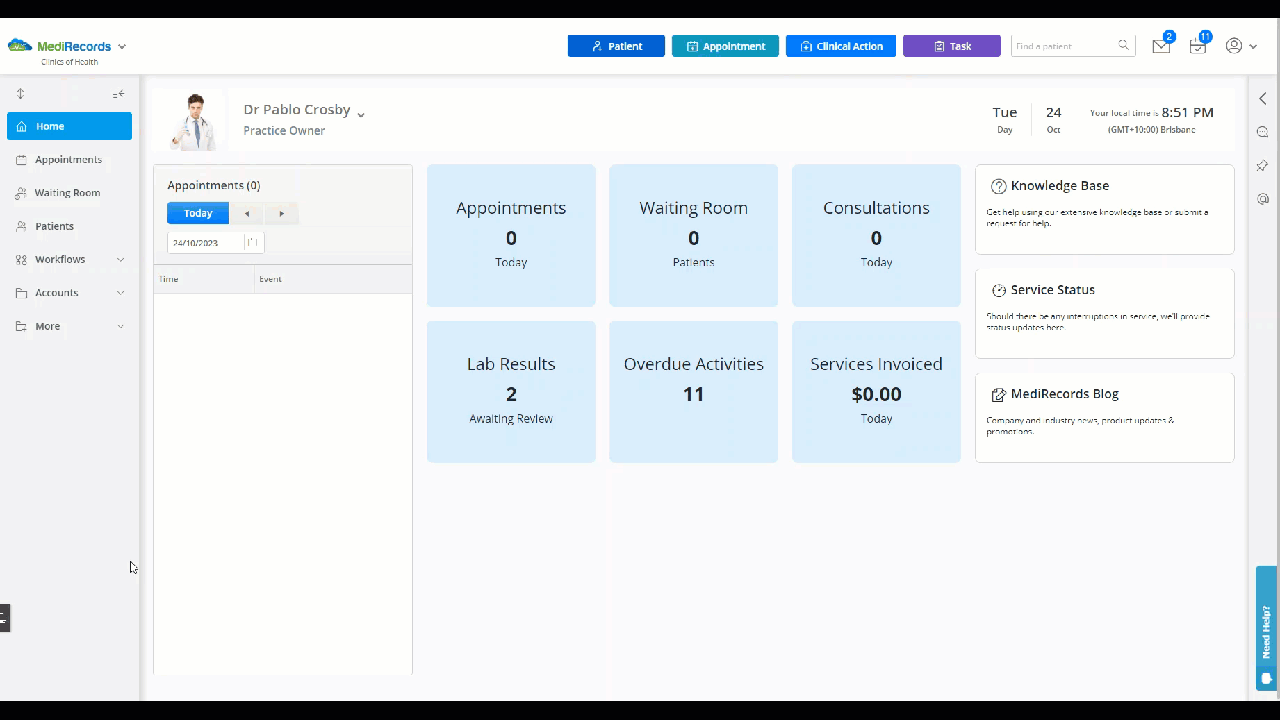Click the Patients person icon in sidebar

pos(22,226)
